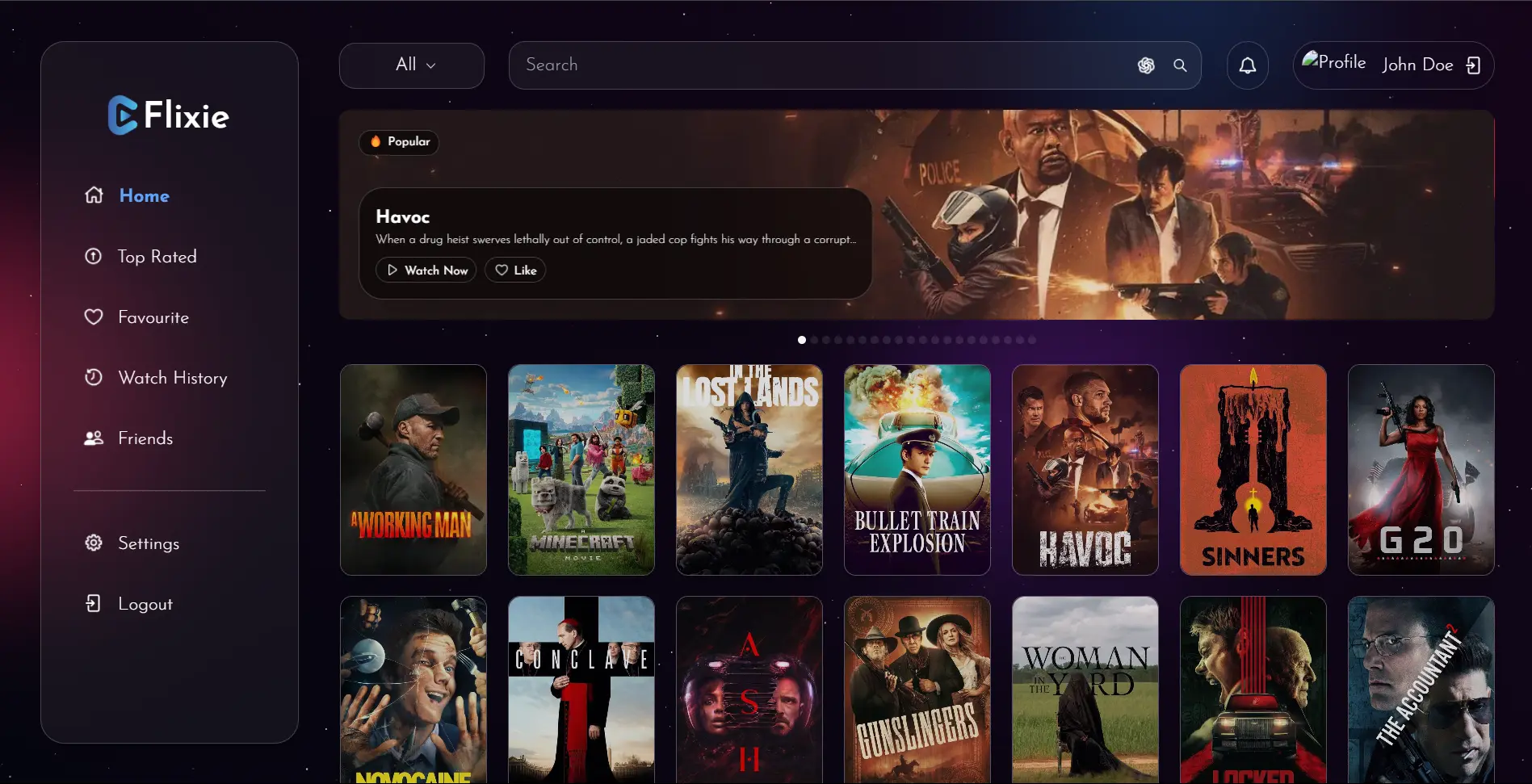Go to the Friends section
This screenshot has width=1532, height=784.
[x=145, y=438]
